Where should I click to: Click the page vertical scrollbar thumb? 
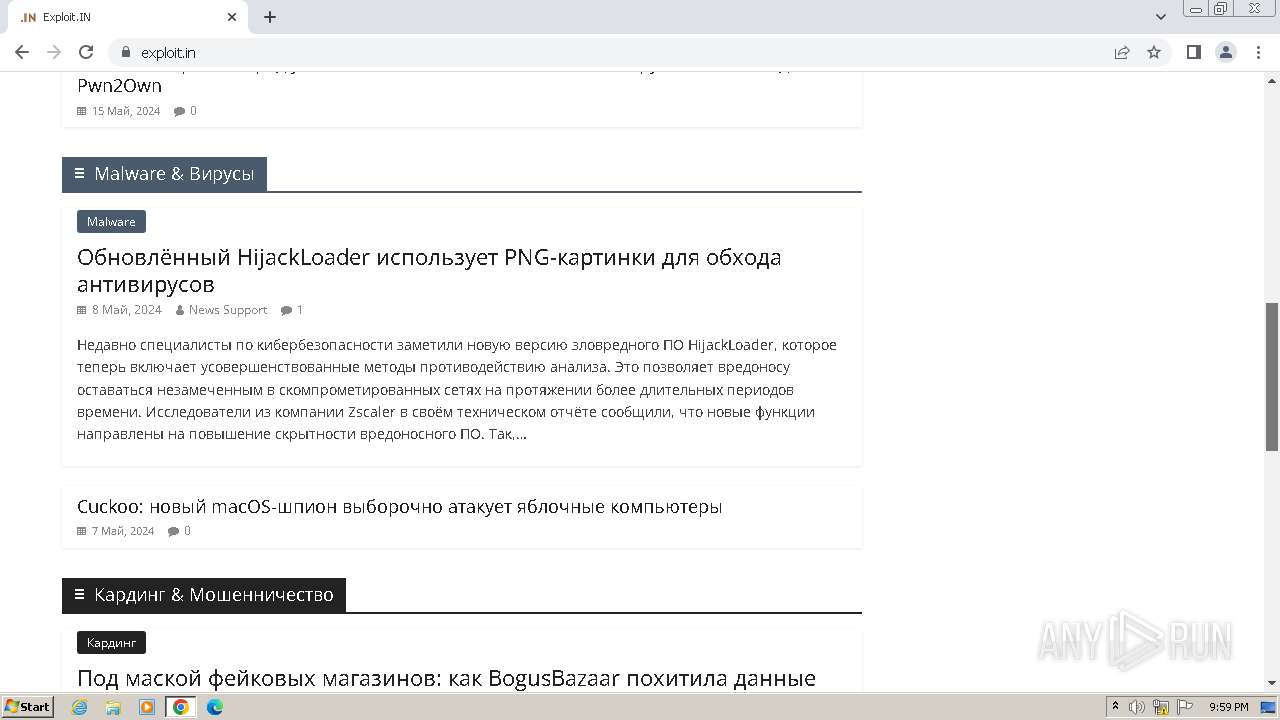[x=1272, y=376]
